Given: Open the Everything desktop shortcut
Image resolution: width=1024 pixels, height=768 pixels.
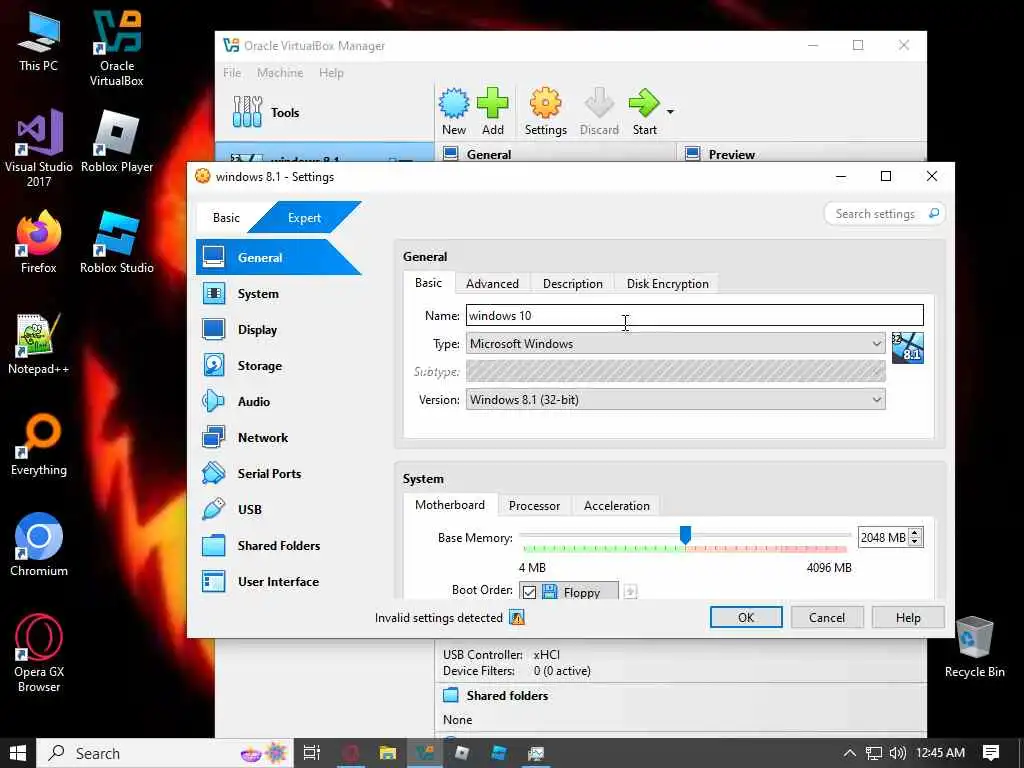Looking at the screenshot, I should [39, 445].
